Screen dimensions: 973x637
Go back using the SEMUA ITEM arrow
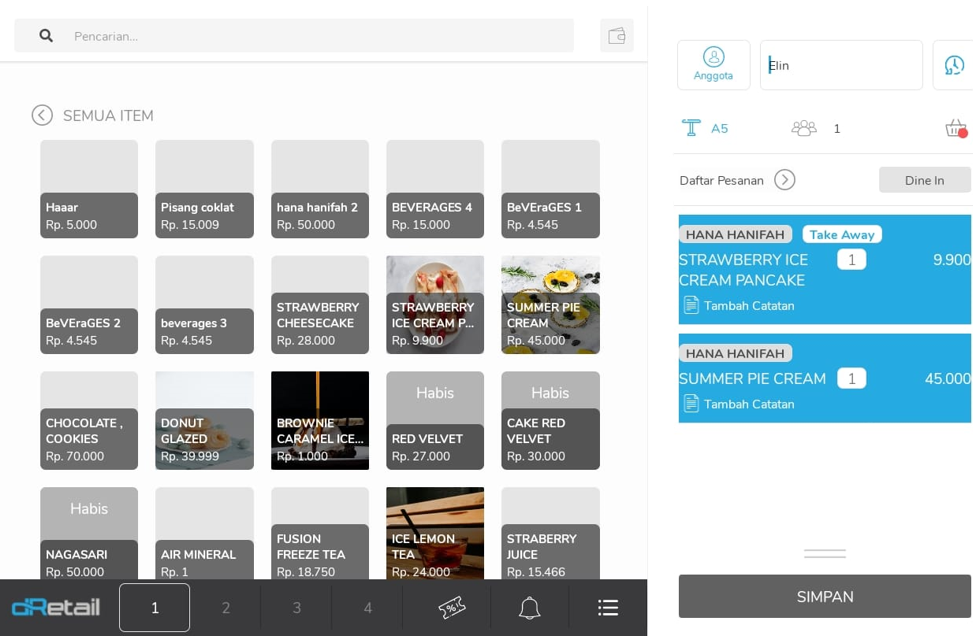coord(42,115)
